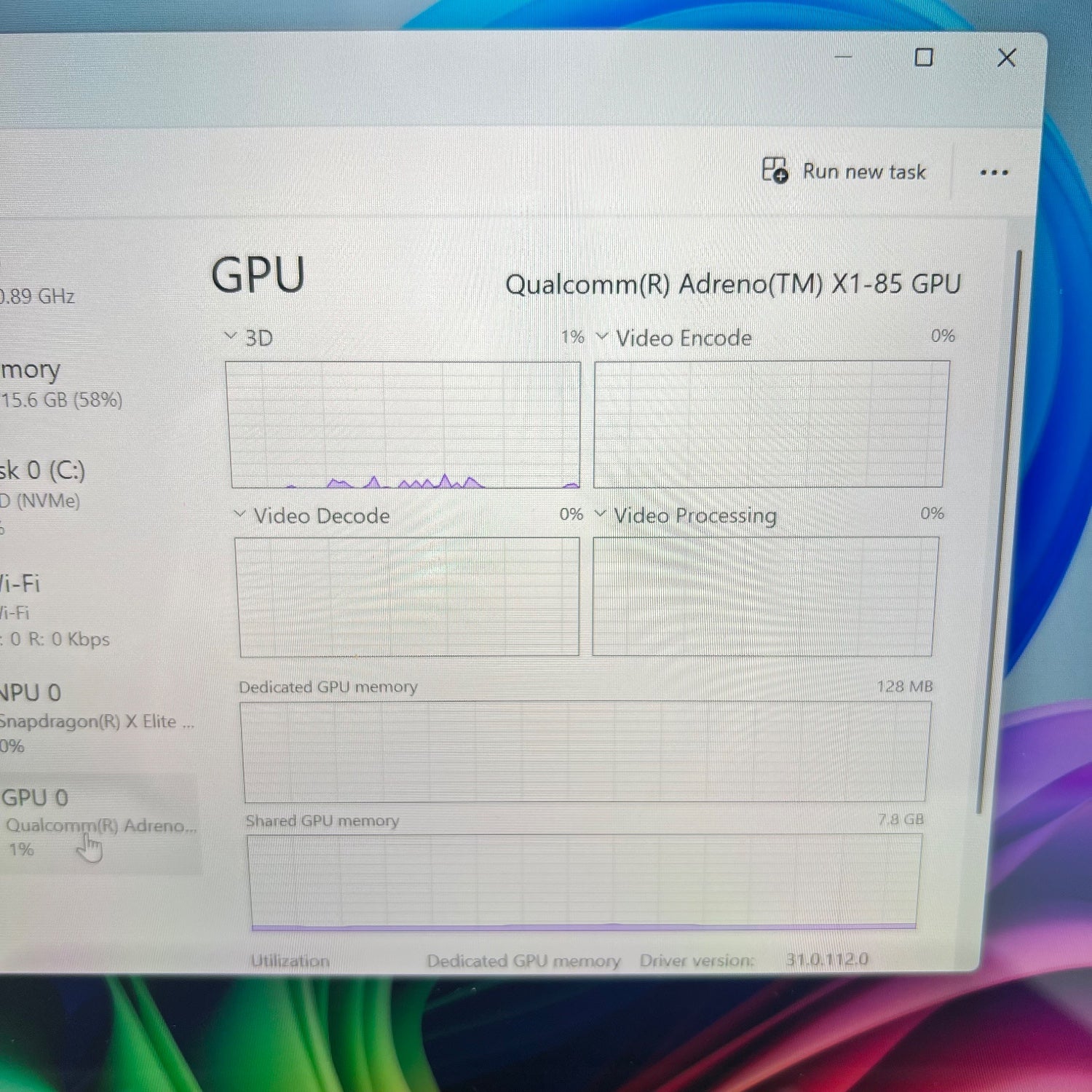1092x1092 pixels.
Task: Close the Task Manager window
Action: pyautogui.click(x=1007, y=58)
